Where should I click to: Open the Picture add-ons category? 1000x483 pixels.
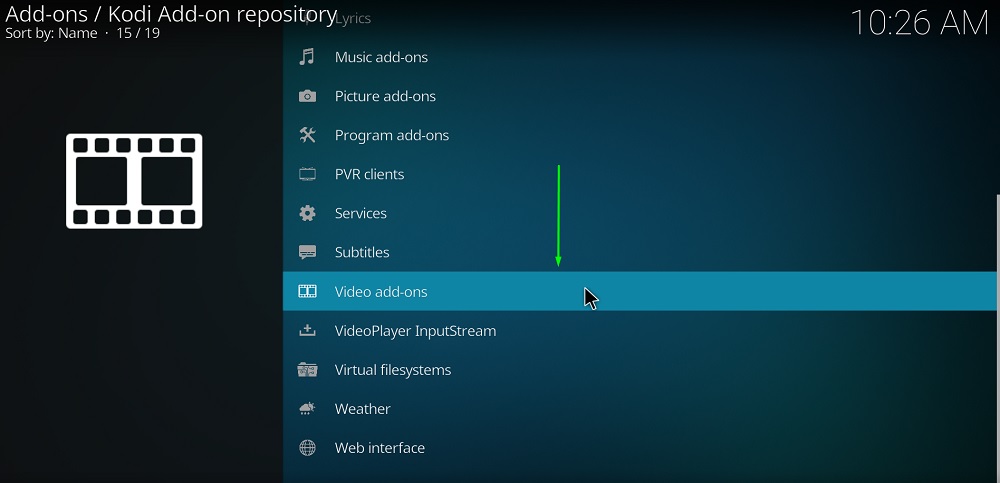pyautogui.click(x=640, y=96)
